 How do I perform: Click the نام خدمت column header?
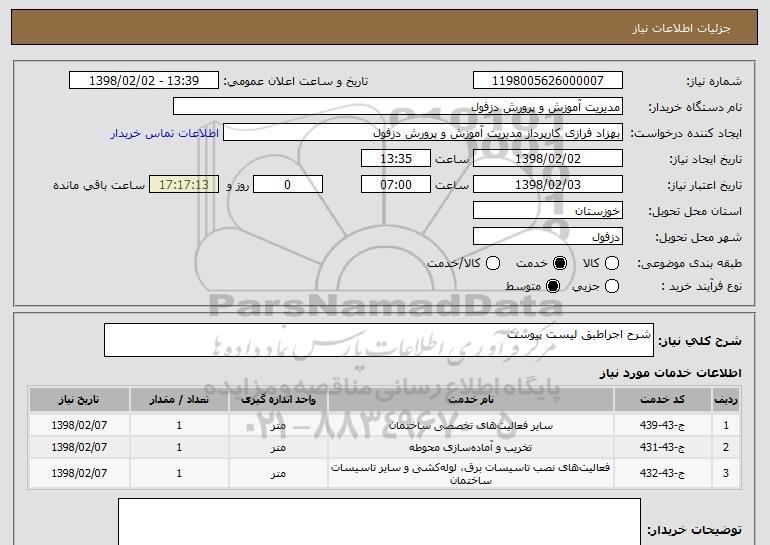[x=470, y=400]
